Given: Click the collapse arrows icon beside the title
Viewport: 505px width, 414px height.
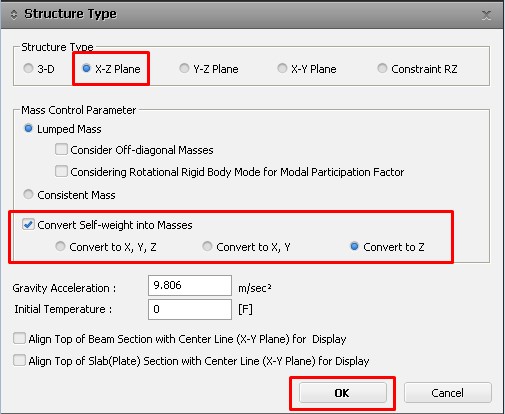Looking at the screenshot, I should pos(14,14).
